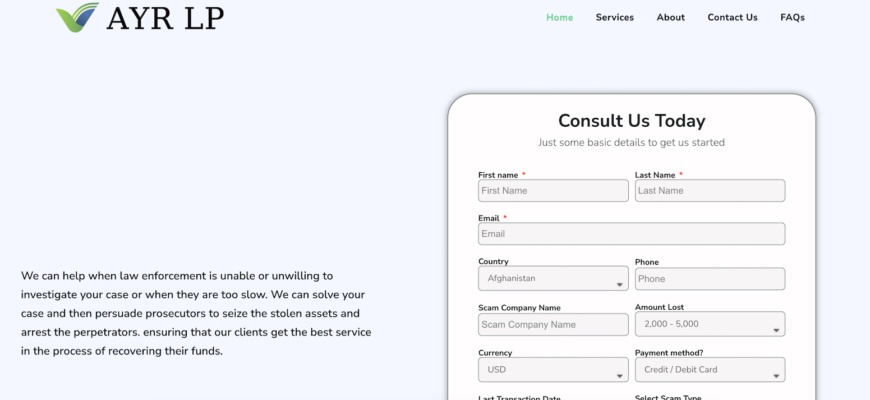870x400 pixels.
Task: Click the First Name input field
Action: pos(553,191)
